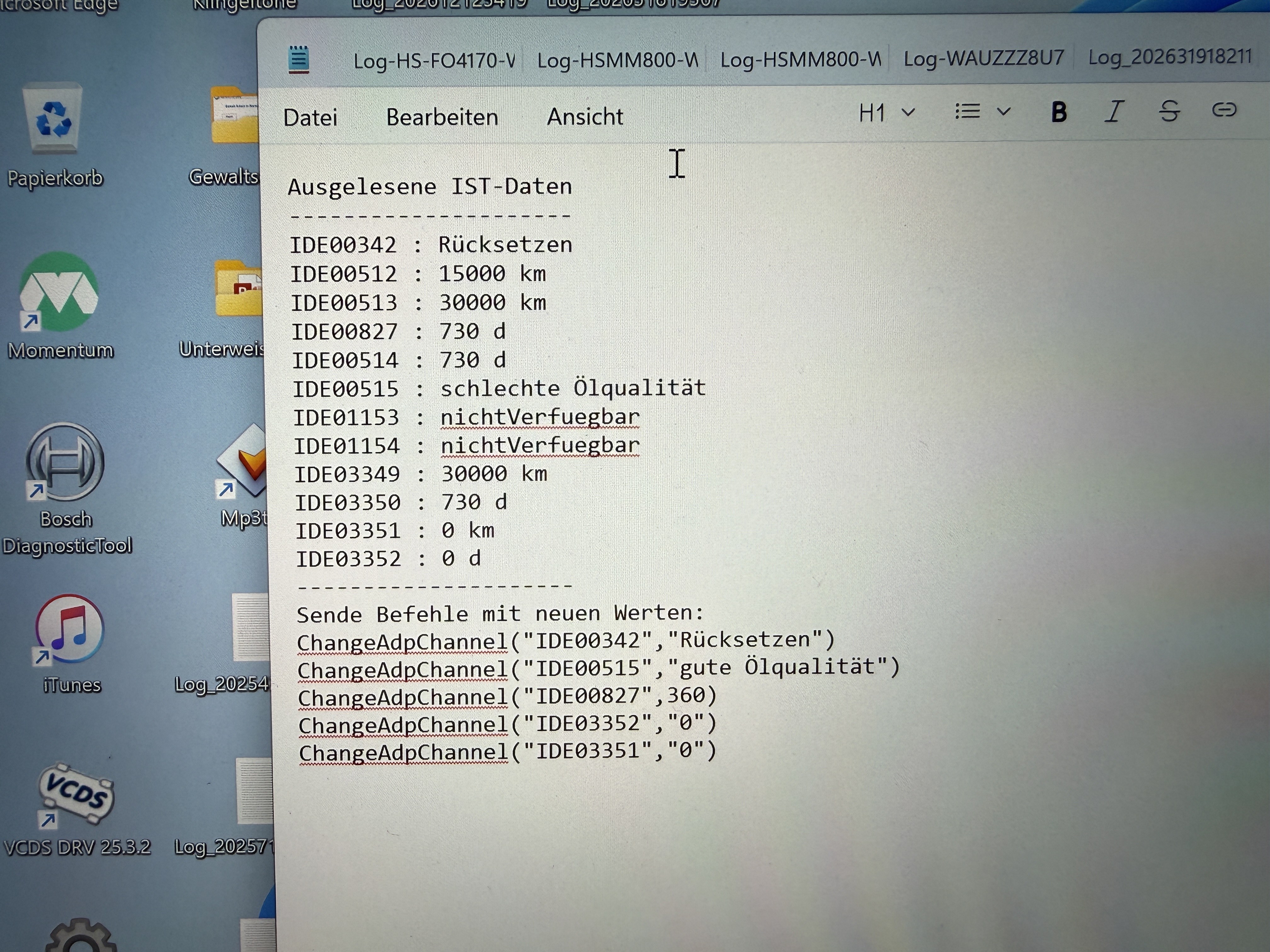
Task: Expand the list style dropdown arrow
Action: 1004,111
